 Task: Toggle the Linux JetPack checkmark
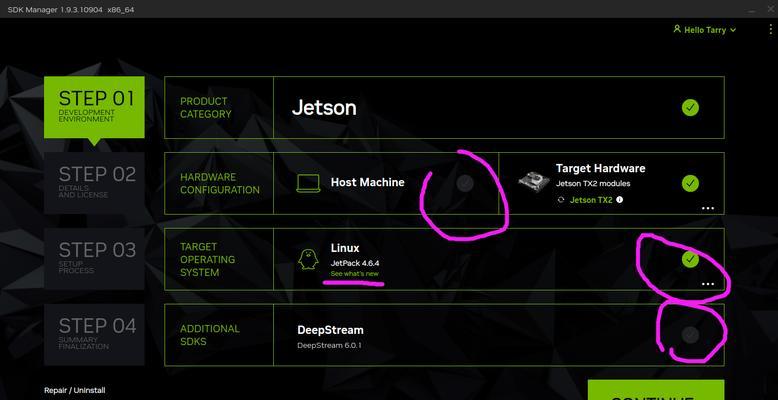pos(690,259)
